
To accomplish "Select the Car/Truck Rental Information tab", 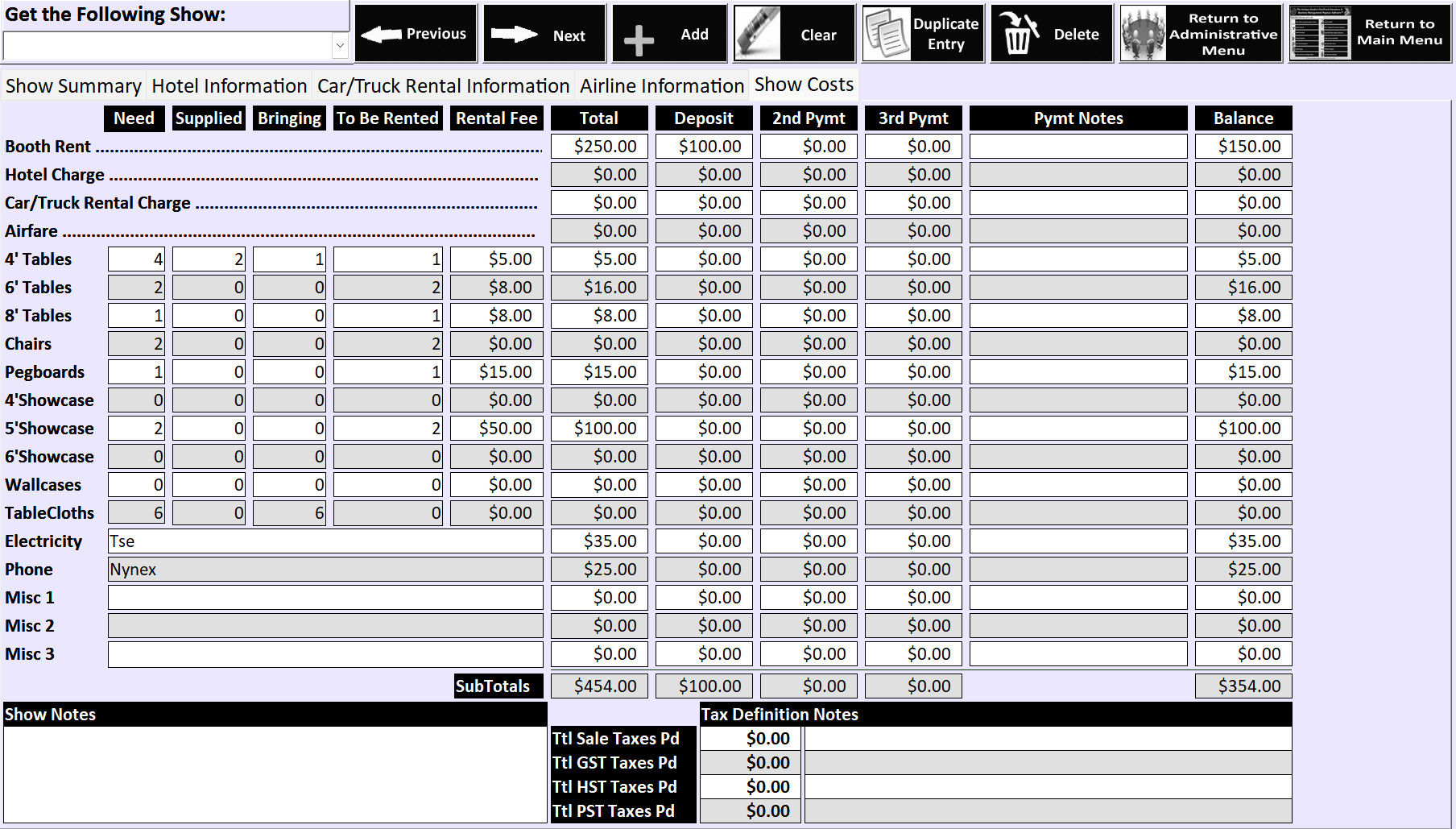I will tap(443, 86).
